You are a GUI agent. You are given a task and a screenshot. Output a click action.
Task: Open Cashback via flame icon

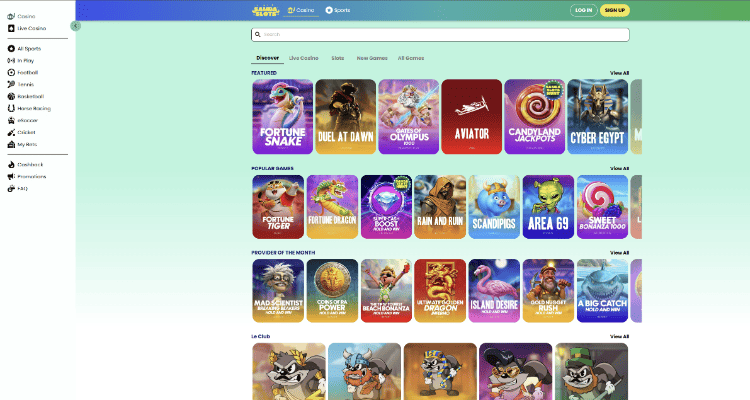point(11,164)
